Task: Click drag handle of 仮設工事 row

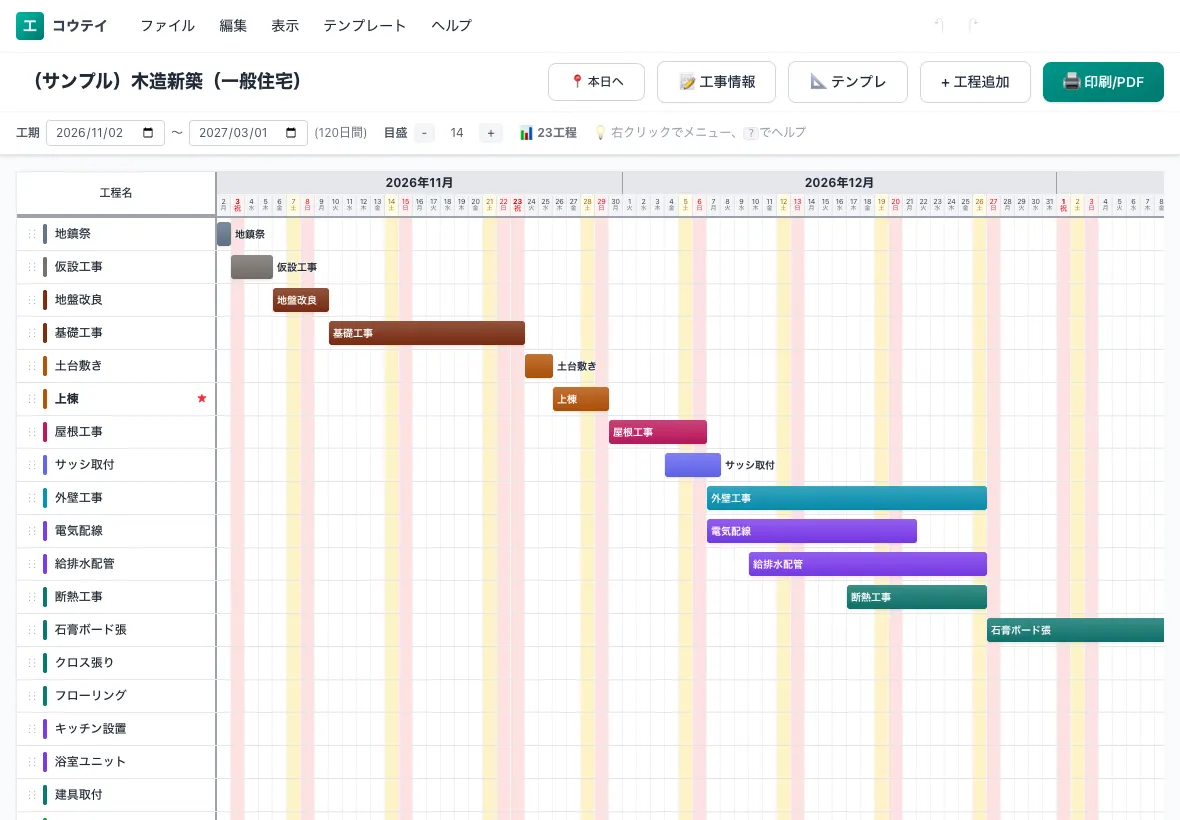Action: (32, 267)
